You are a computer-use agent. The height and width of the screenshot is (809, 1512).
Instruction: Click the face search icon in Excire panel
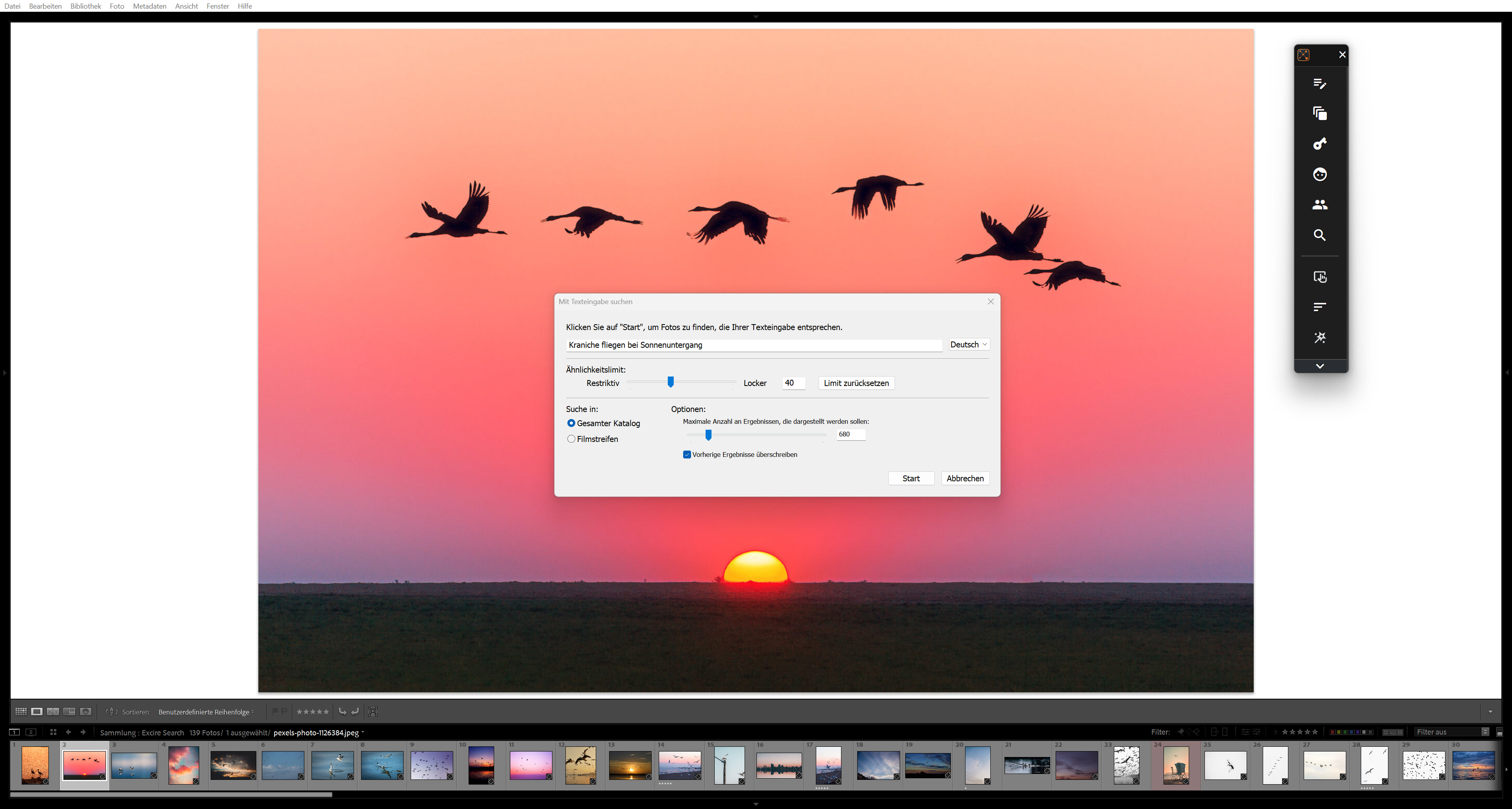[x=1319, y=174]
